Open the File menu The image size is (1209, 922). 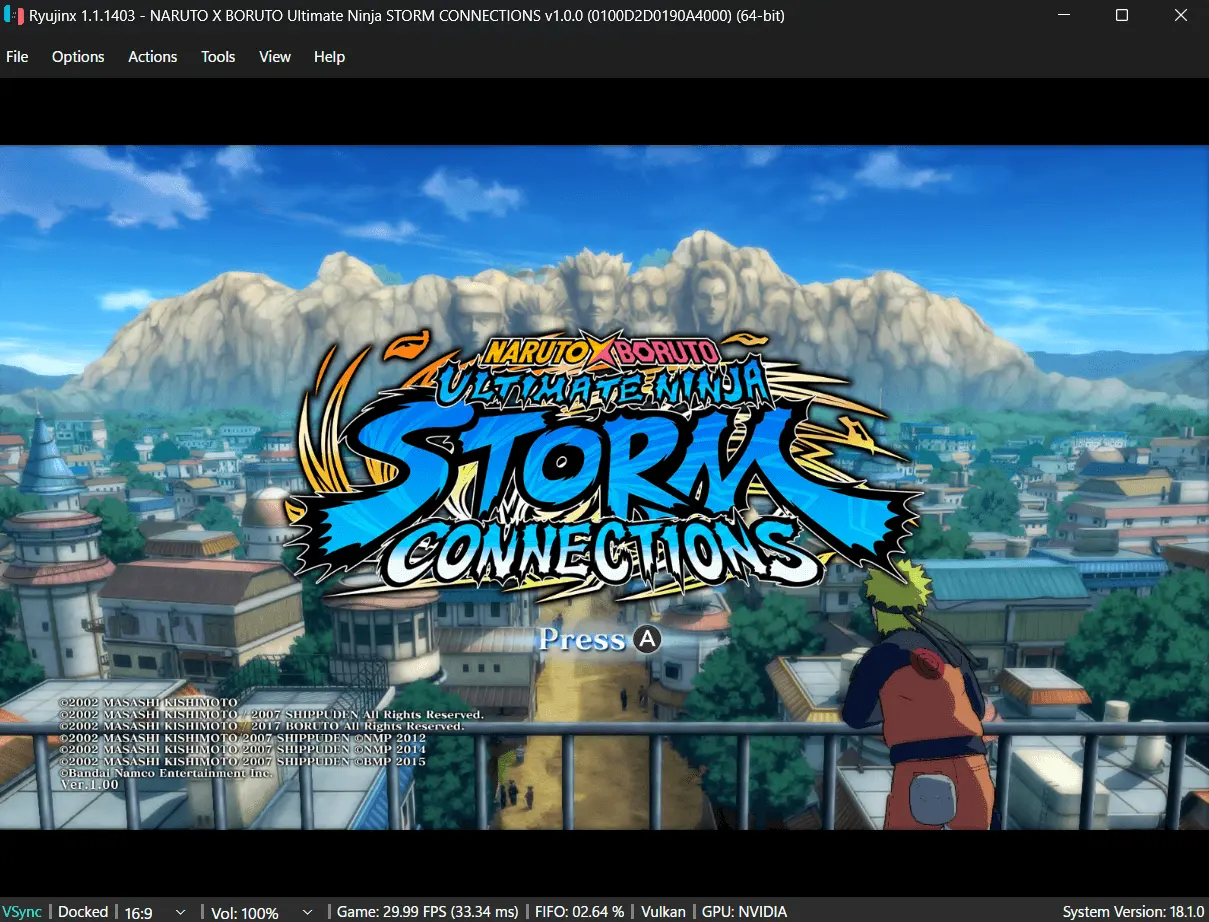point(17,57)
